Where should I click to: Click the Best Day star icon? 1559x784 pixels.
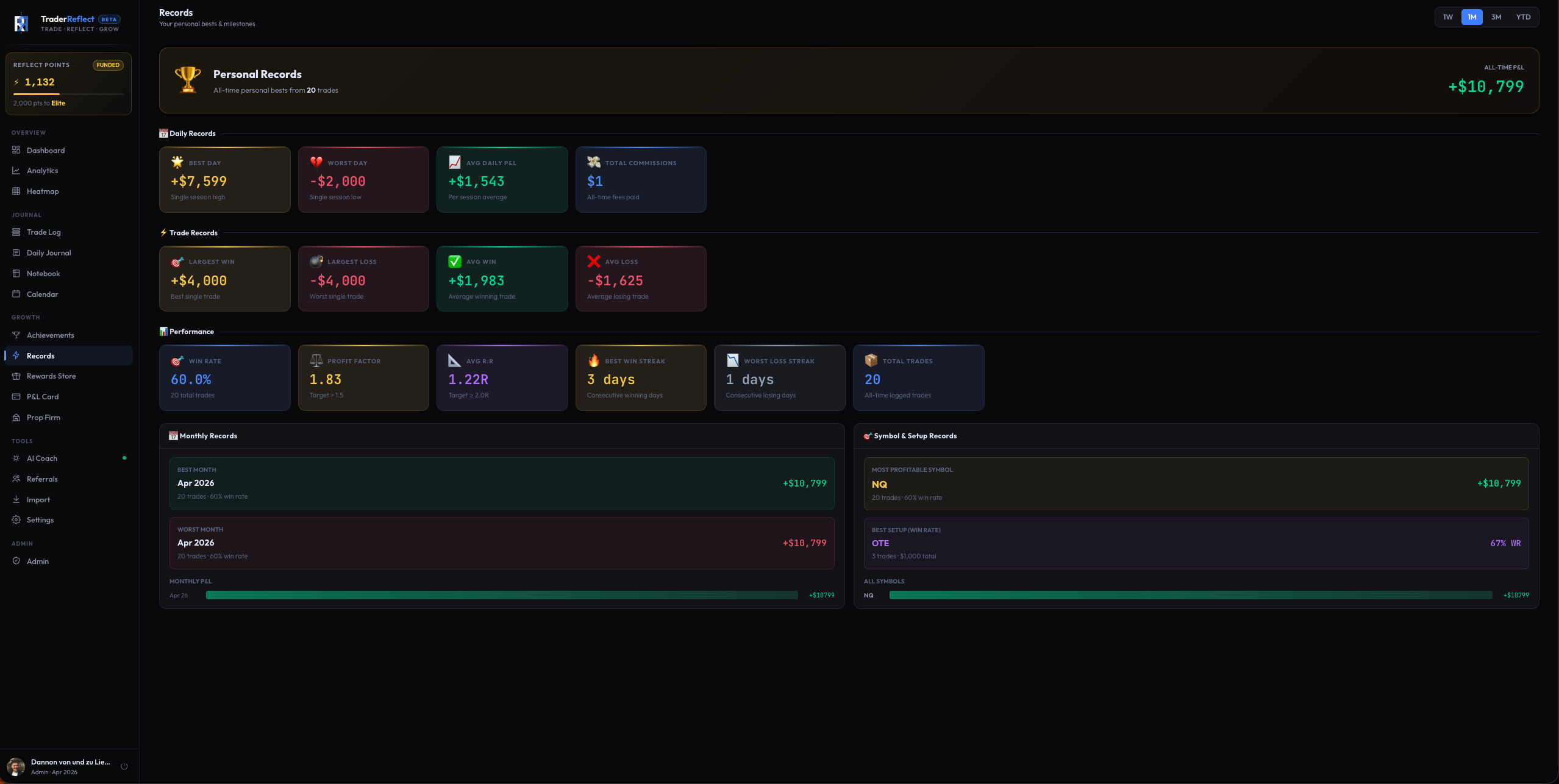(x=177, y=162)
